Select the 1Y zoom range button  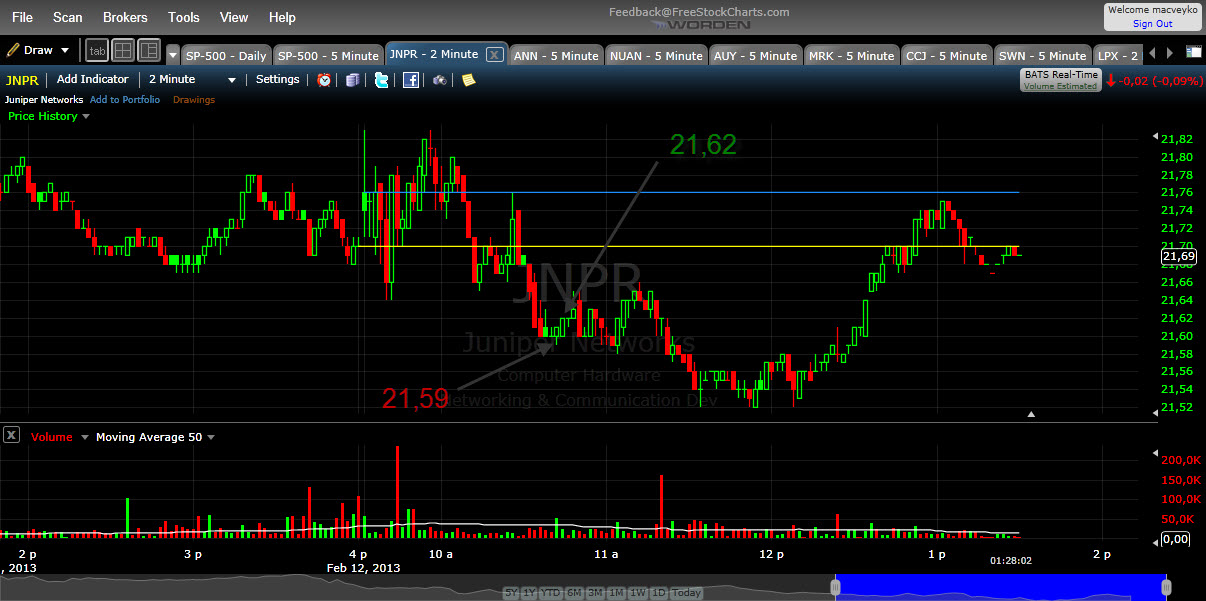529,593
